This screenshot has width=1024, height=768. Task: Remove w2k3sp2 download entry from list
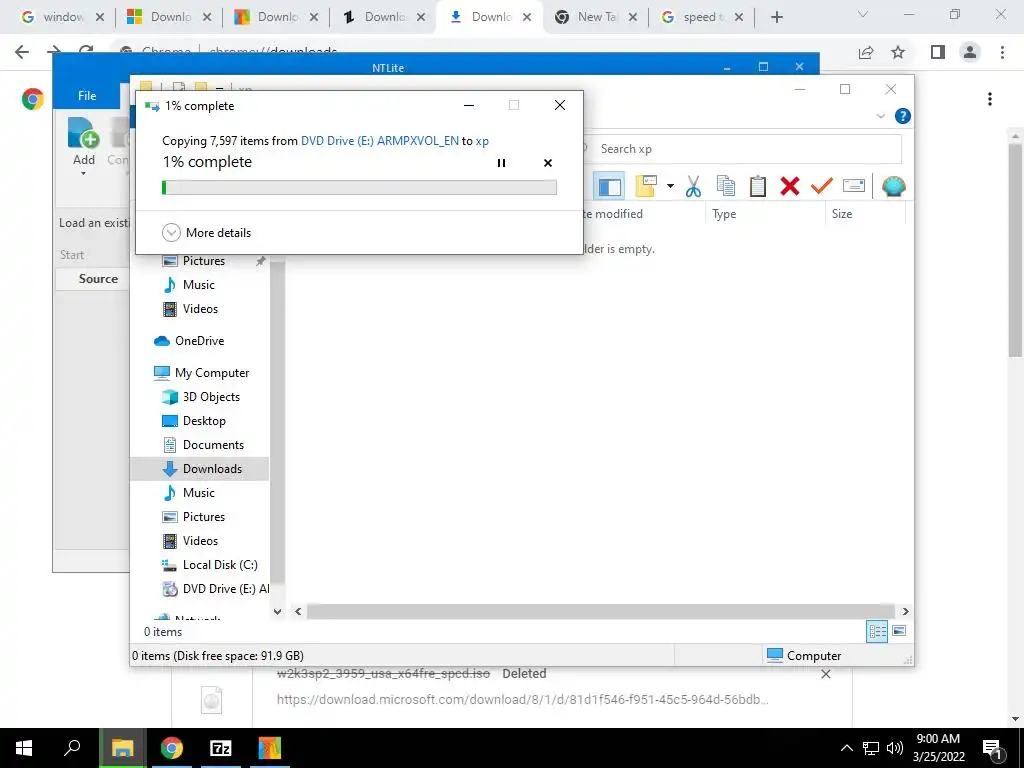click(825, 674)
